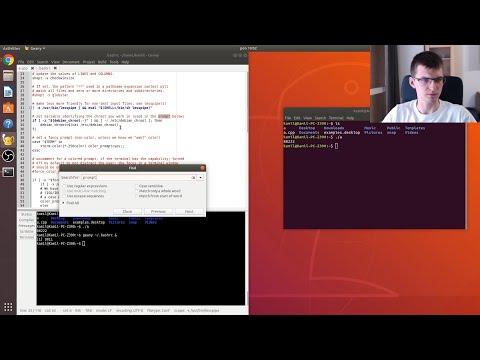This screenshot has height=360, width=480.
Task: Switch to the a.cpp document tab
Action: pos(23,68)
